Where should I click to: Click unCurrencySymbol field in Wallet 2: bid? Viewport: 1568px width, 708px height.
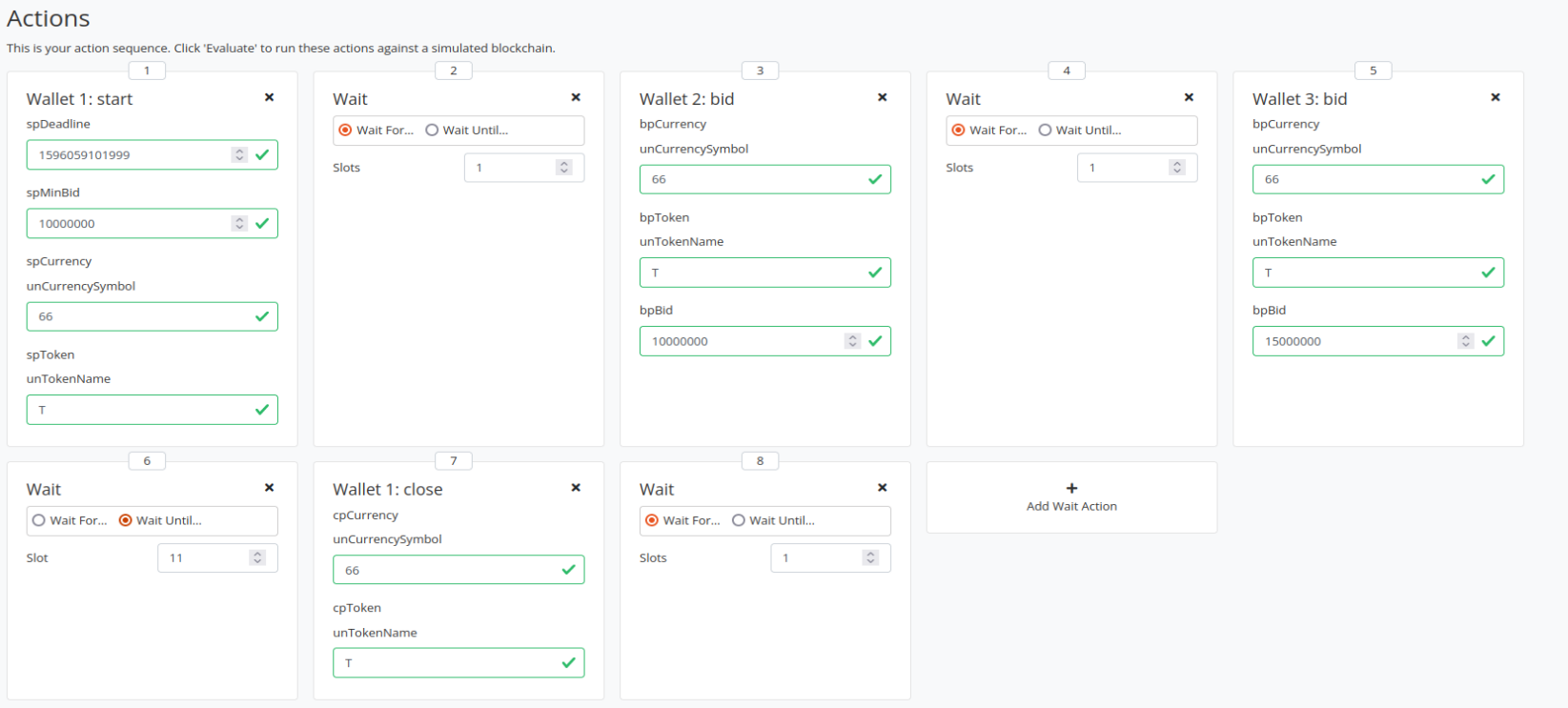(753, 179)
